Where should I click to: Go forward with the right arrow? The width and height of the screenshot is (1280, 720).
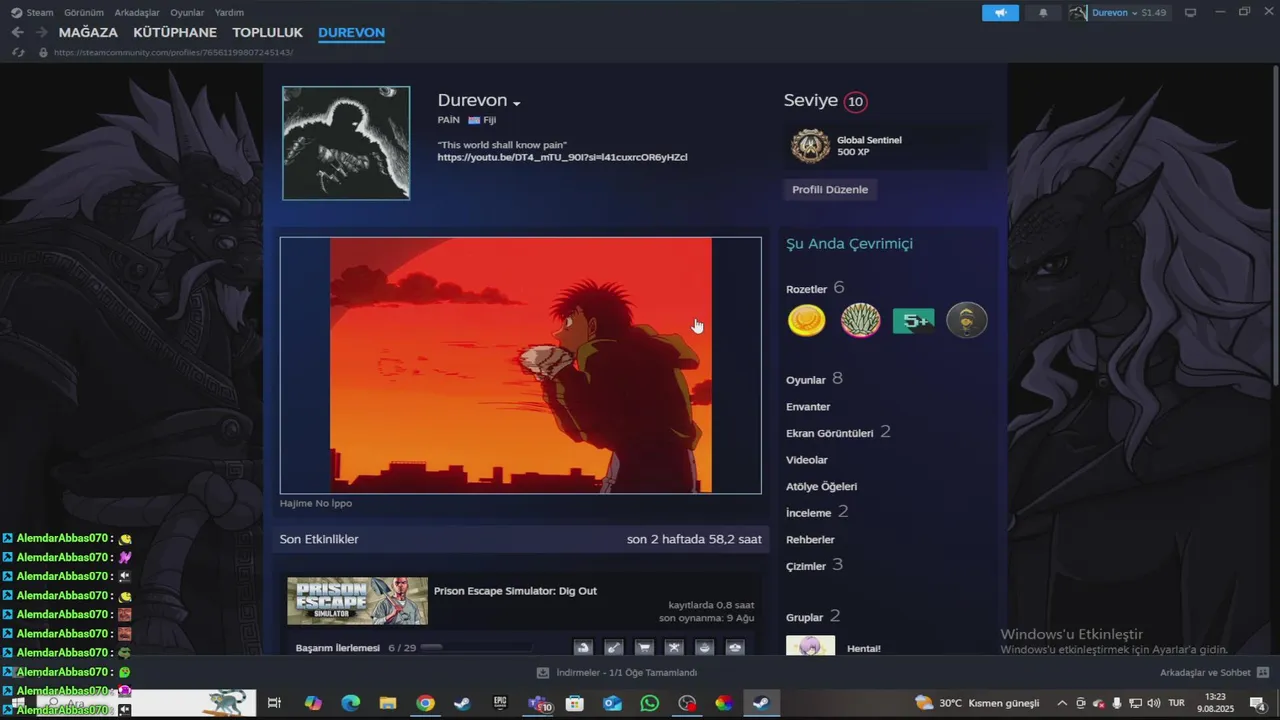[41, 32]
